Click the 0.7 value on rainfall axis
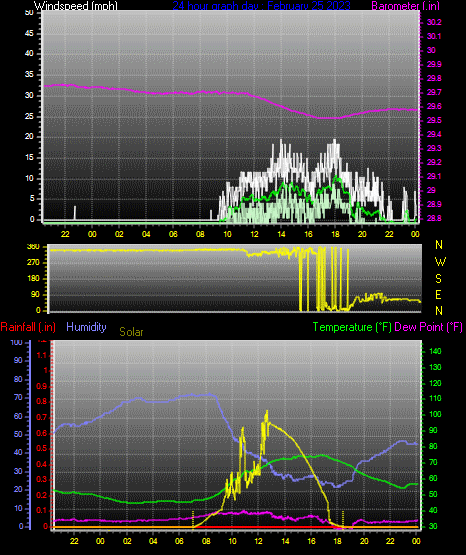Image resolution: width=466 pixels, height=555 pixels. [x=42, y=418]
